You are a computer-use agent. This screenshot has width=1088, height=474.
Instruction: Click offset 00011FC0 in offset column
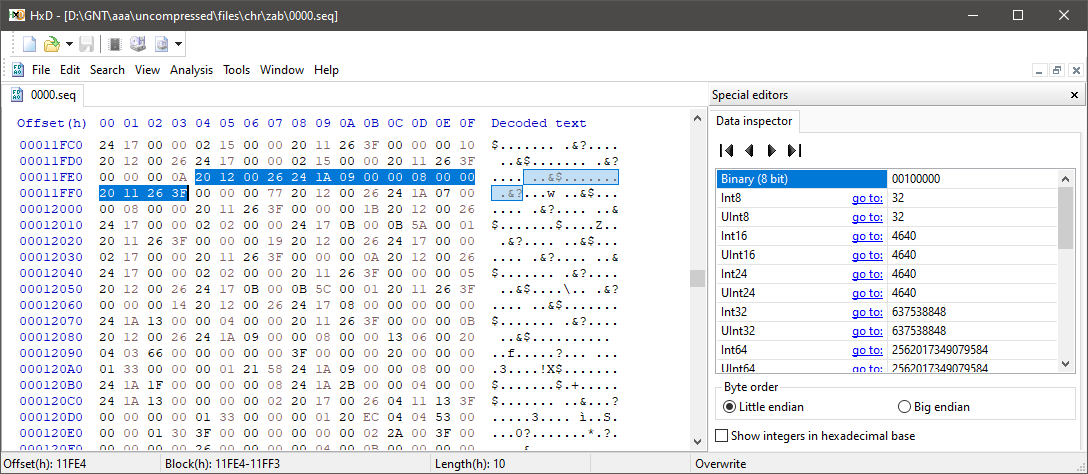(51, 145)
